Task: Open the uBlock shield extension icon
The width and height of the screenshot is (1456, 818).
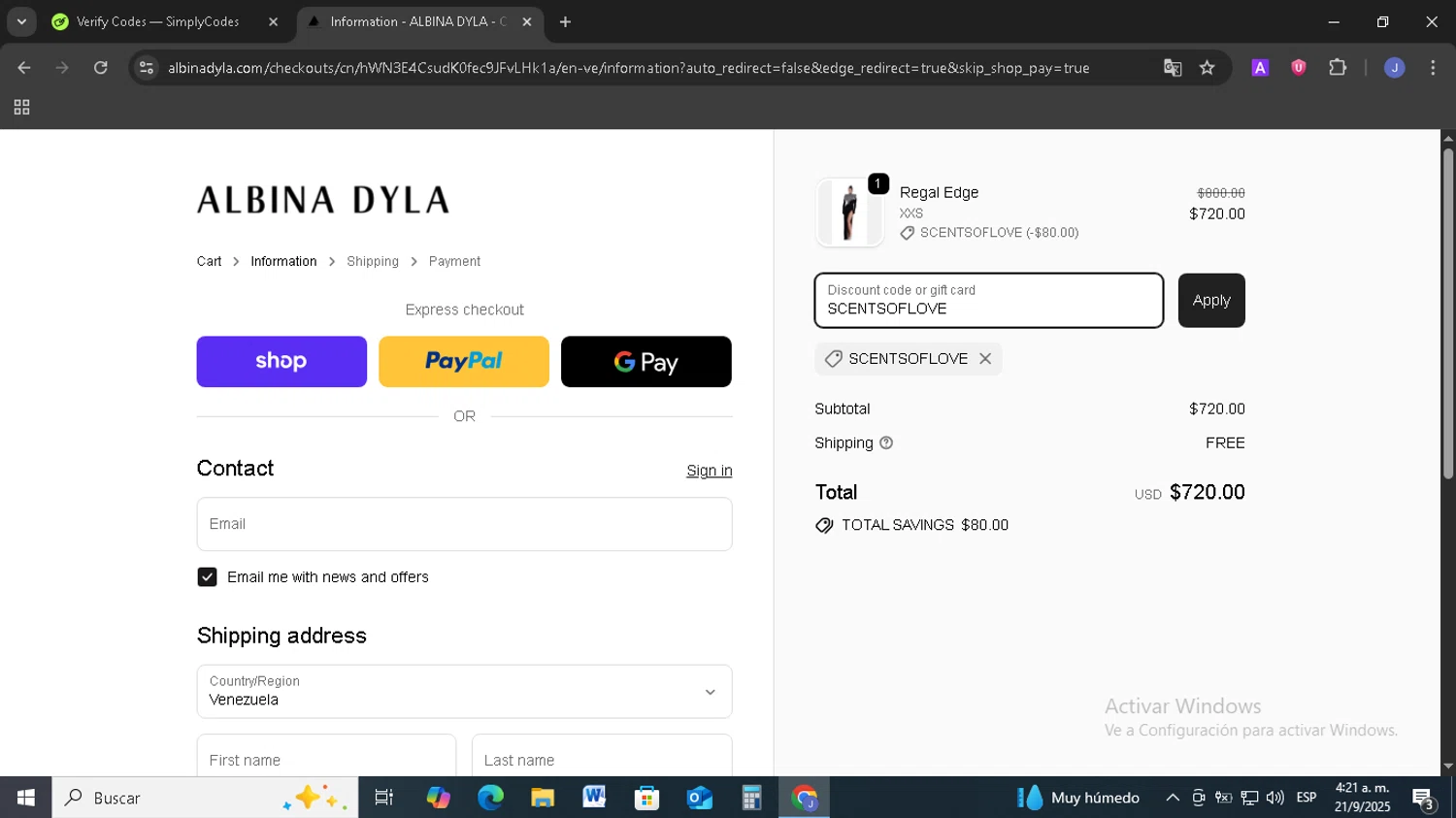Action: point(1299,68)
